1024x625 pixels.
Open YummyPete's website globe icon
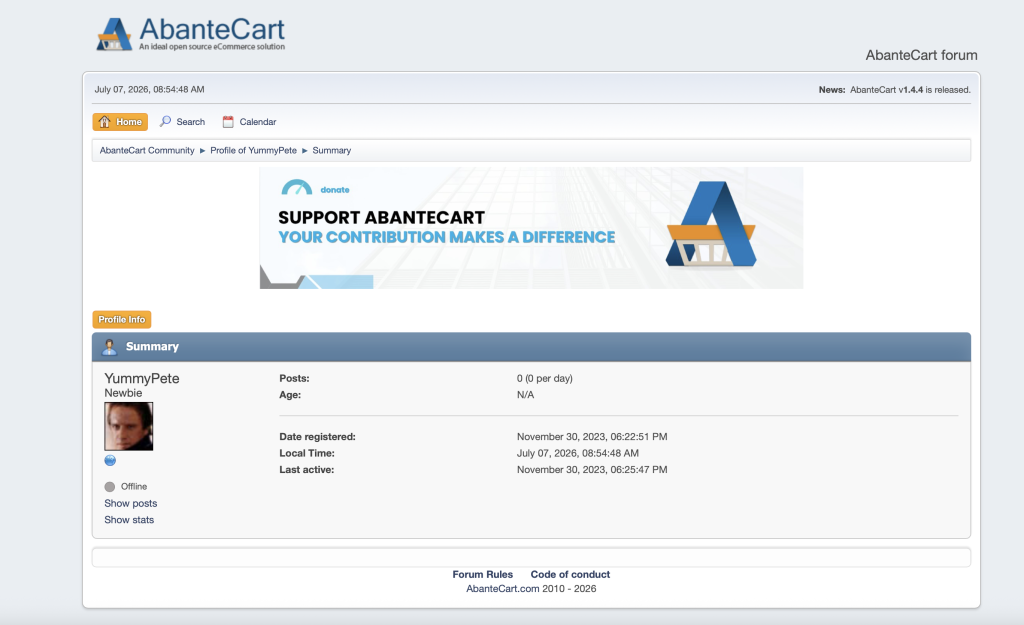(110, 460)
